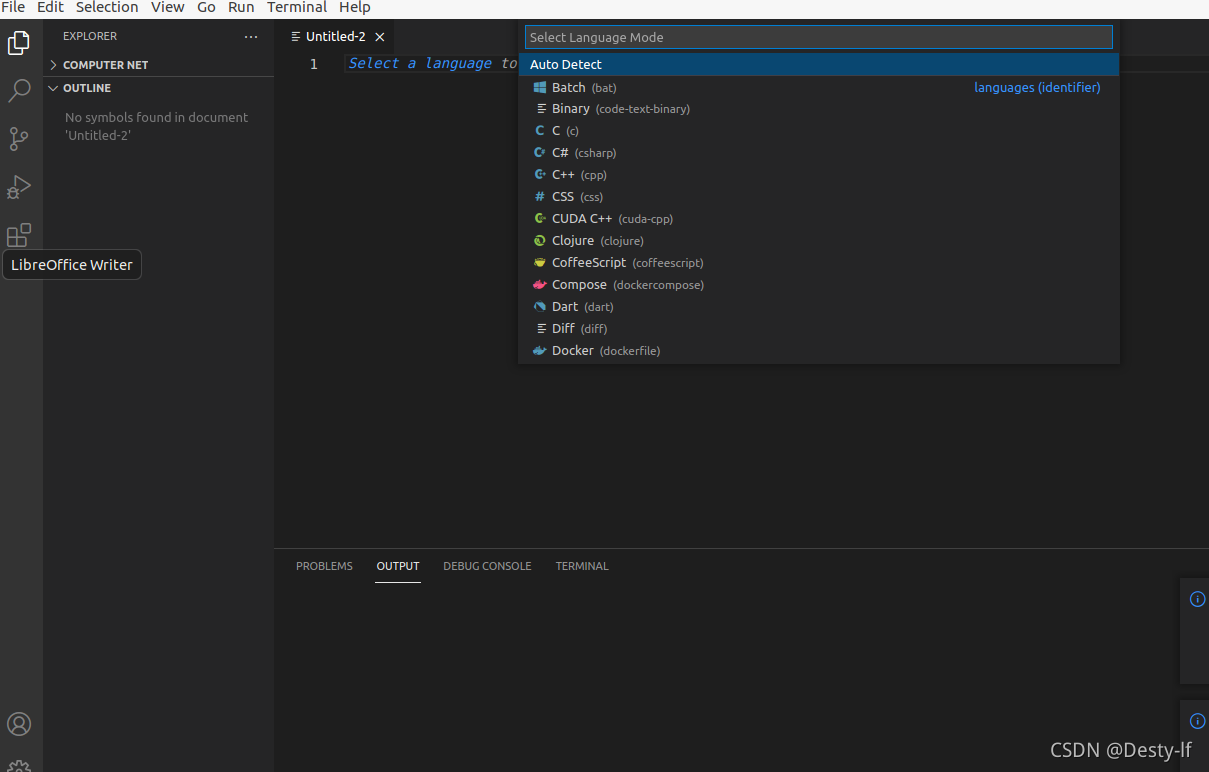This screenshot has width=1209, height=772.
Task: Open the Go menu
Action: click(206, 7)
